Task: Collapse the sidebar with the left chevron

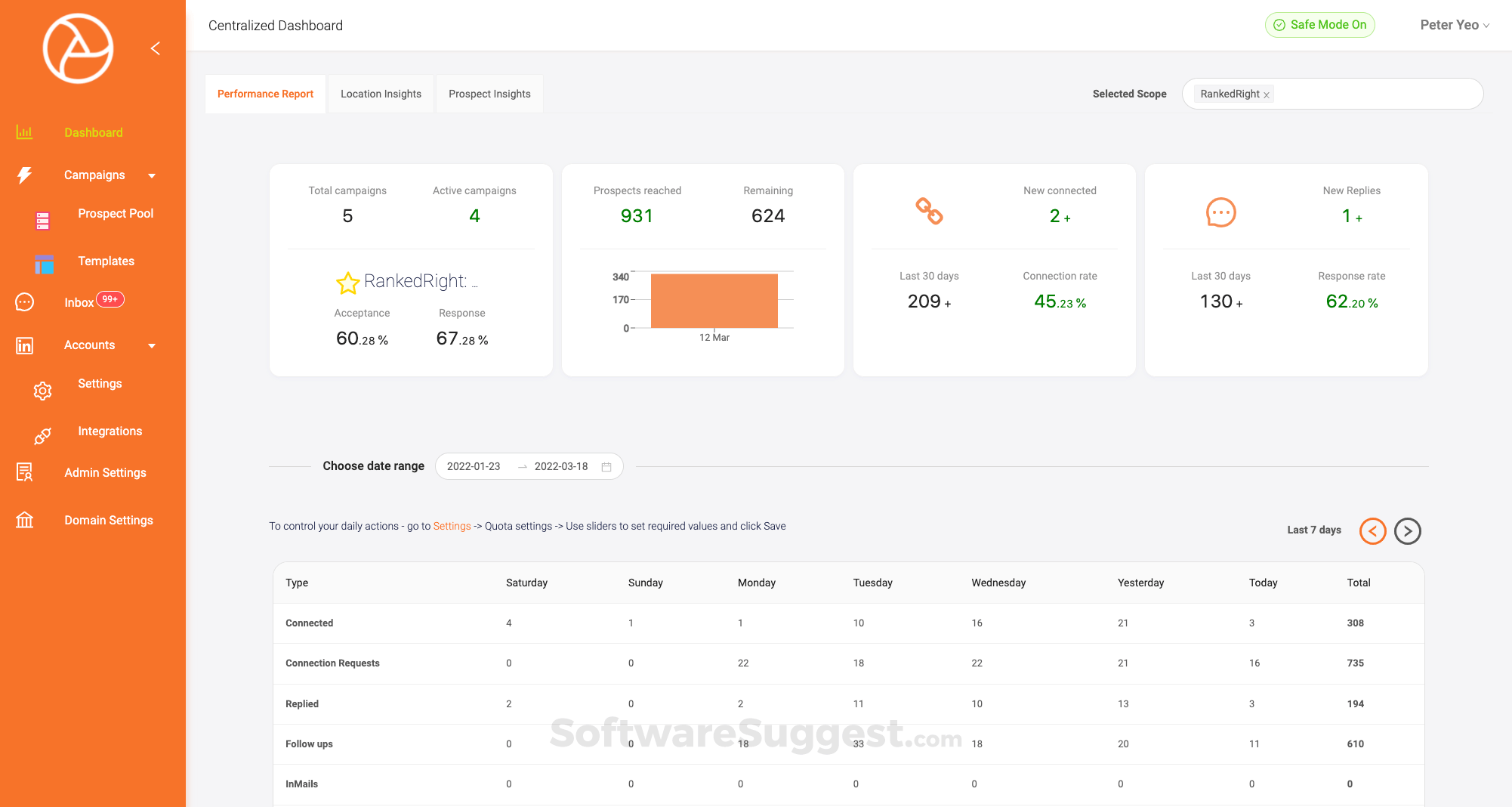Action: [x=155, y=48]
